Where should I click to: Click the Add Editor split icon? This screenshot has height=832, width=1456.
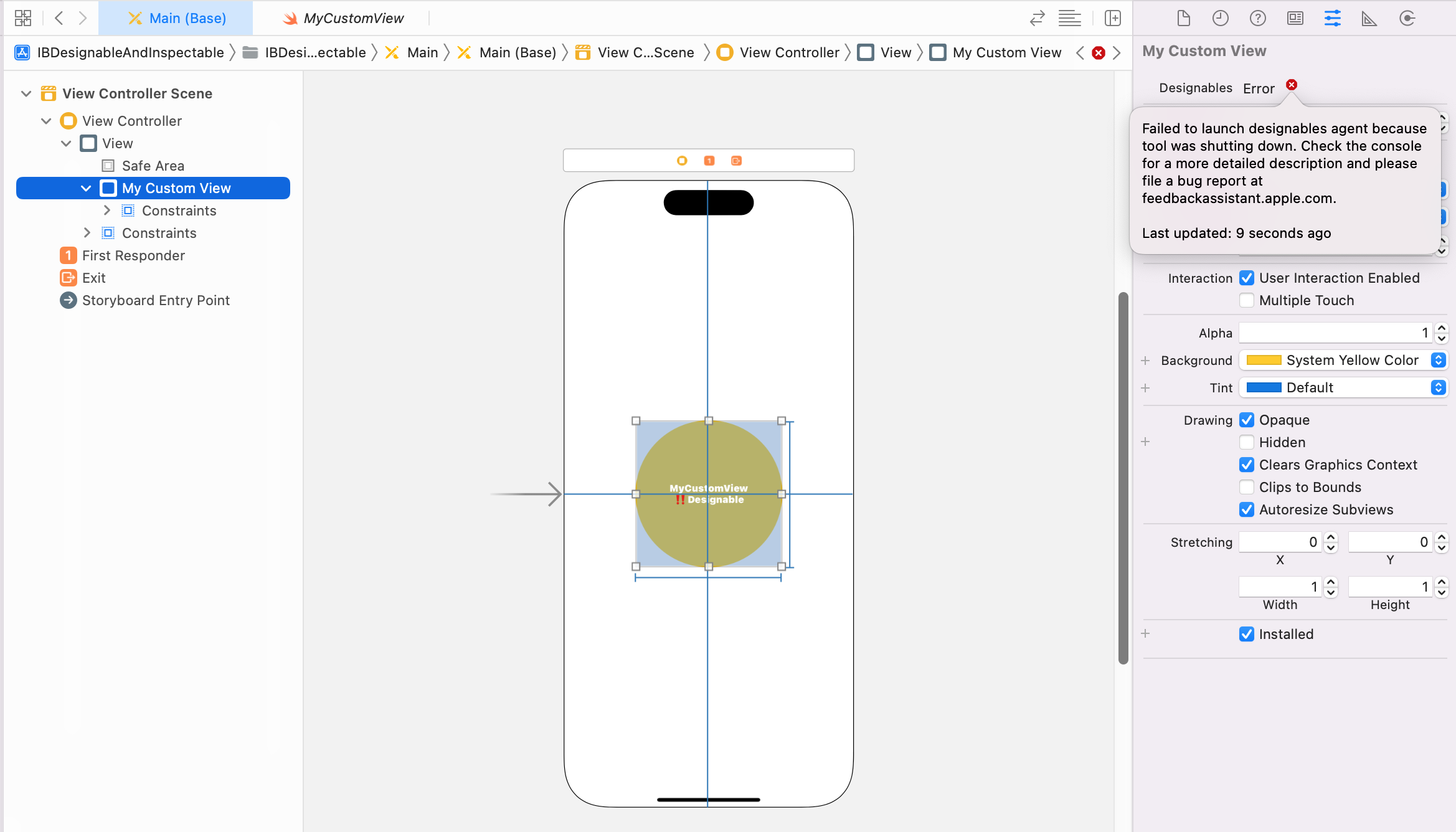tap(1112, 18)
